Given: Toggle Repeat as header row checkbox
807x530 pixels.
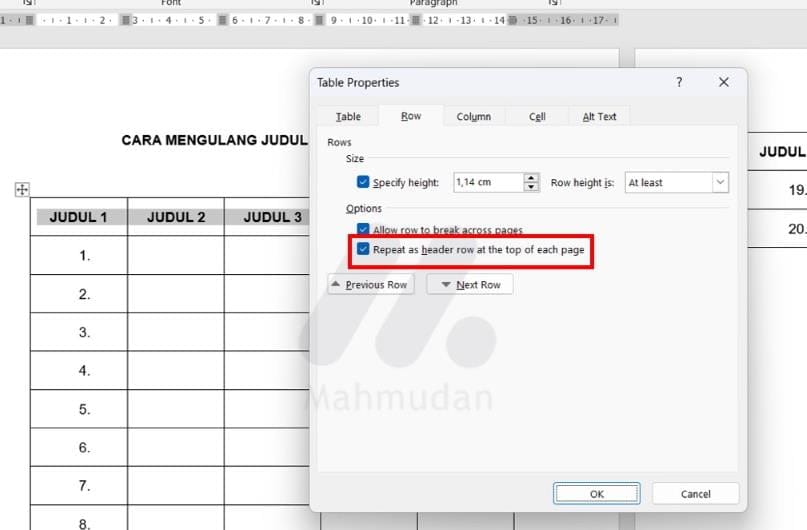Looking at the screenshot, I should (363, 249).
